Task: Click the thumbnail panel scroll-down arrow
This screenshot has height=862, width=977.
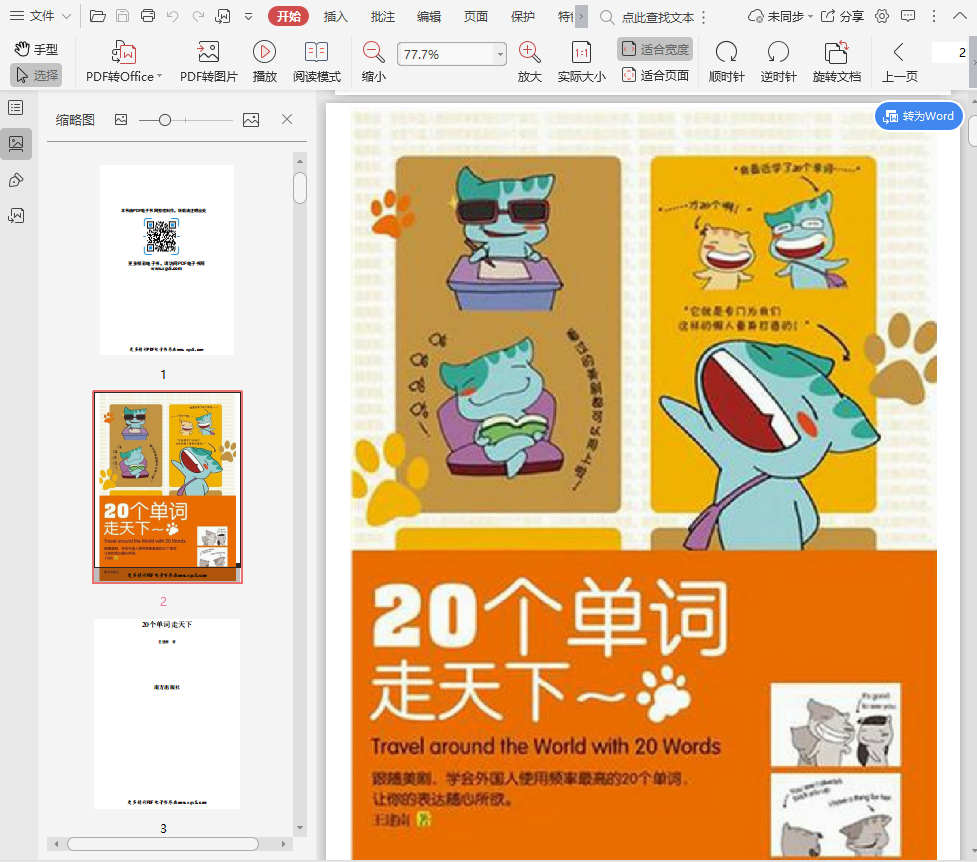Action: coord(300,828)
